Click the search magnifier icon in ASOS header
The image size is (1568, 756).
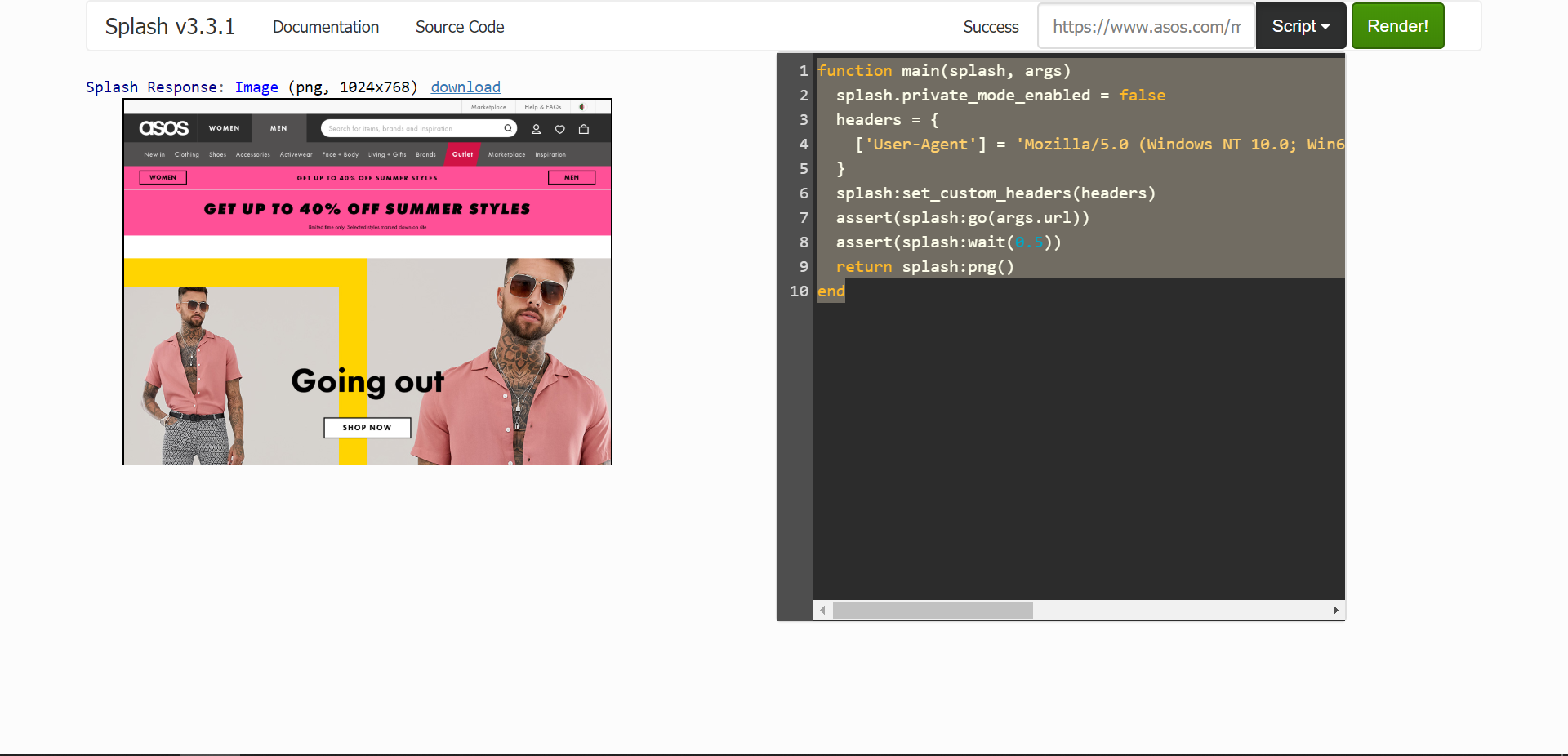[508, 128]
